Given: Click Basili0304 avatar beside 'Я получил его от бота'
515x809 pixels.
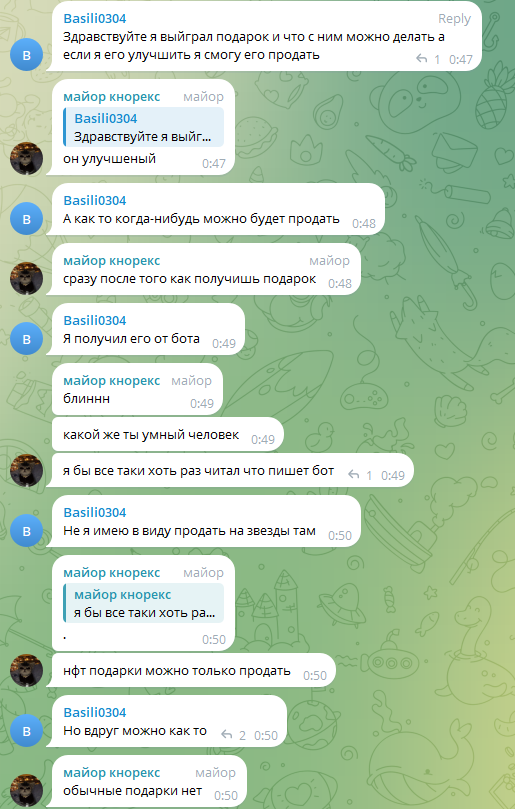Looking at the screenshot, I should click(x=26, y=339).
